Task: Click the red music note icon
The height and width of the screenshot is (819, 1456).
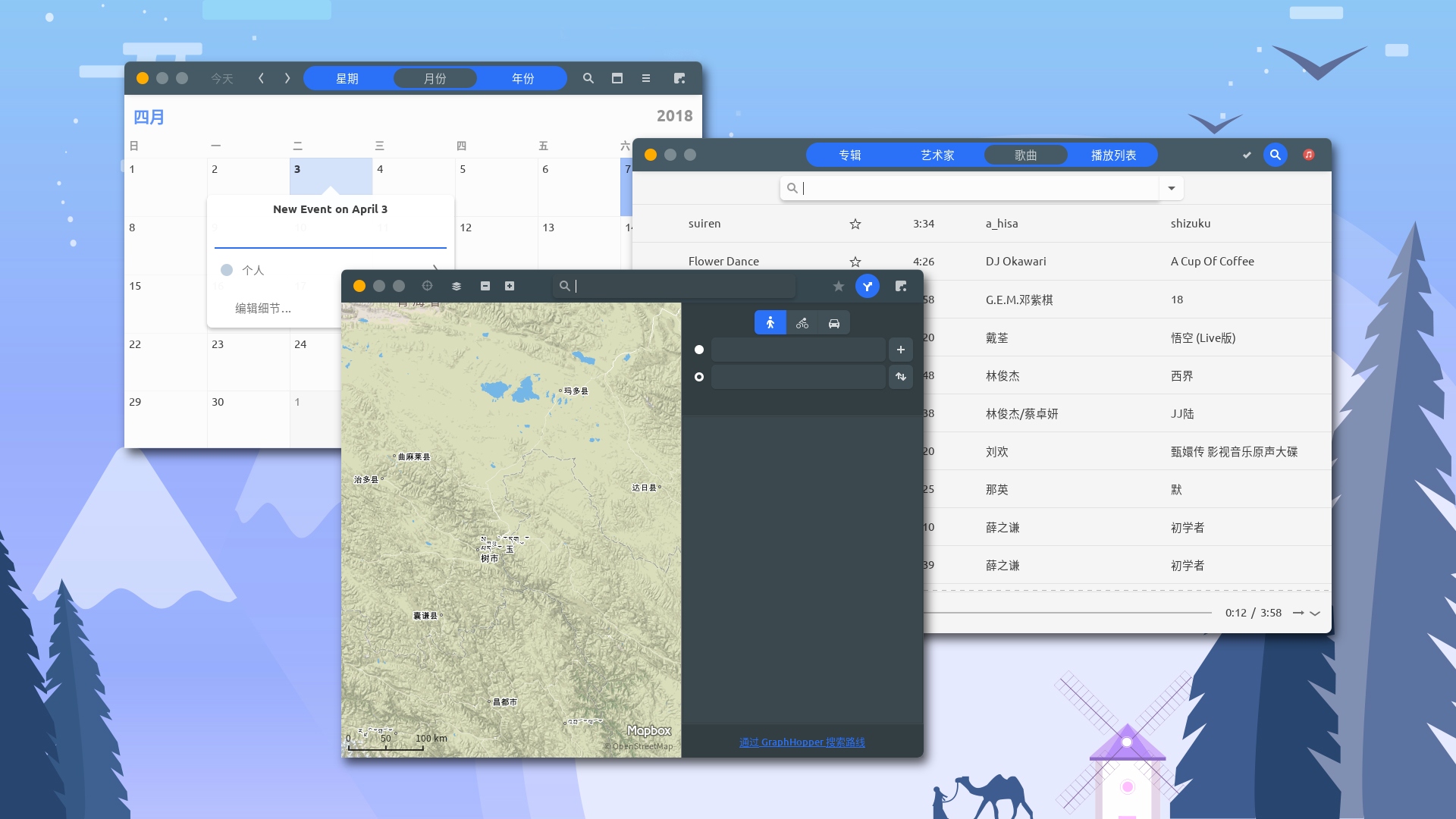Action: pyautogui.click(x=1309, y=155)
